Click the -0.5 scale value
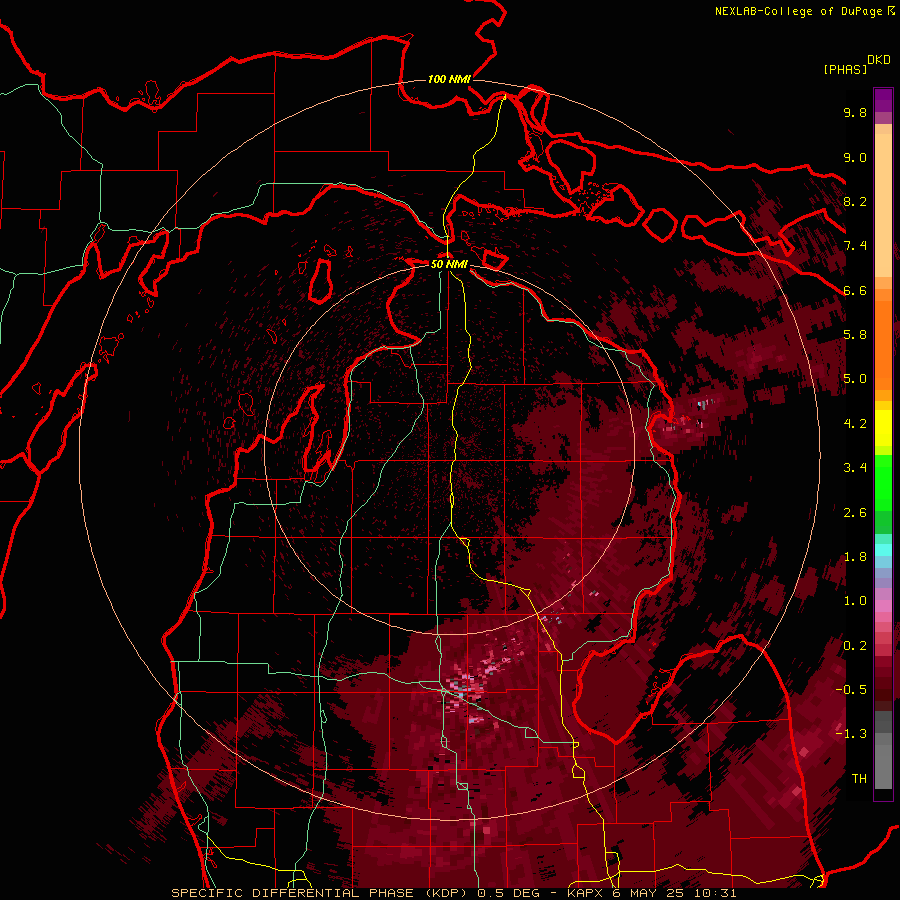The image size is (900, 900). pos(851,690)
